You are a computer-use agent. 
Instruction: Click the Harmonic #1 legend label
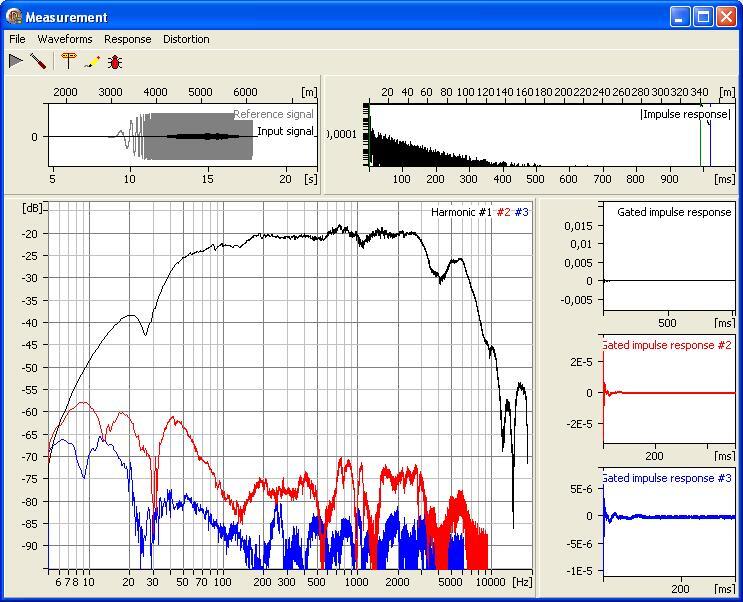[461, 212]
